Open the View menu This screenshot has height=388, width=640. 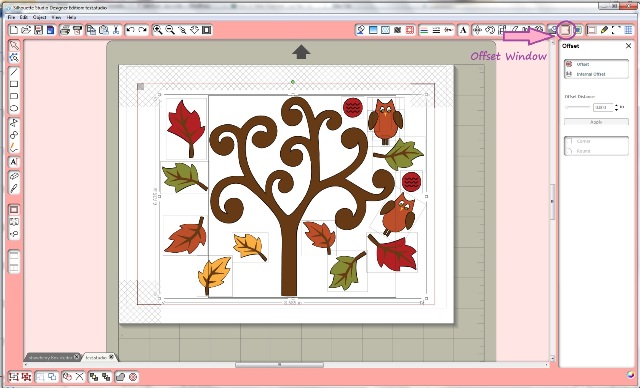(56, 18)
